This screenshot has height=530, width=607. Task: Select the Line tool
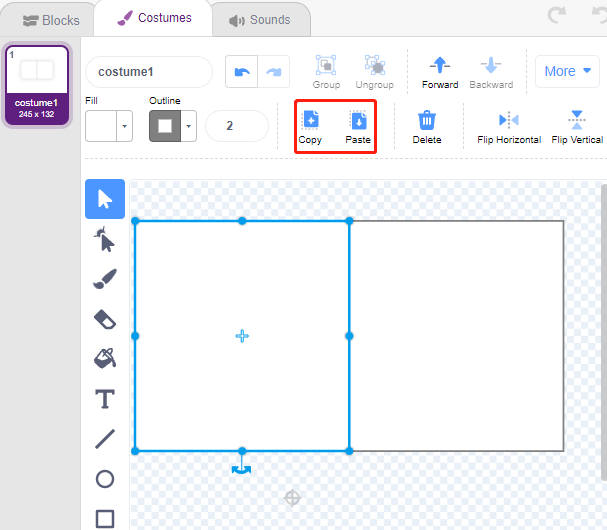pyautogui.click(x=105, y=439)
